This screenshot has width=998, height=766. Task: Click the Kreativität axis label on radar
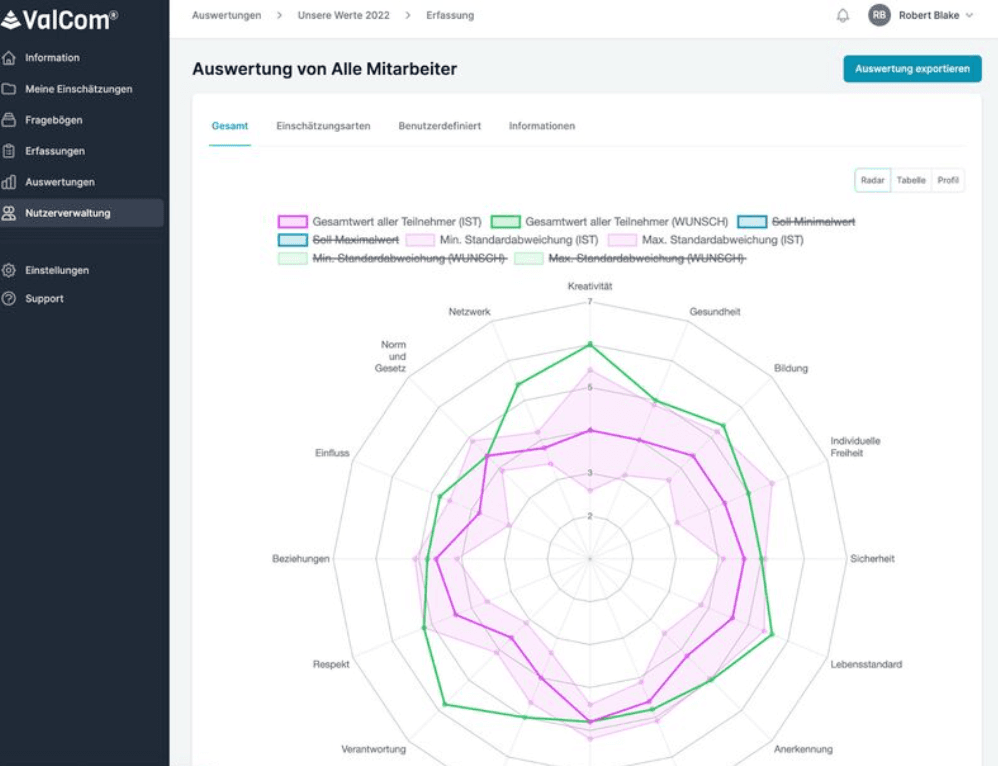point(590,287)
